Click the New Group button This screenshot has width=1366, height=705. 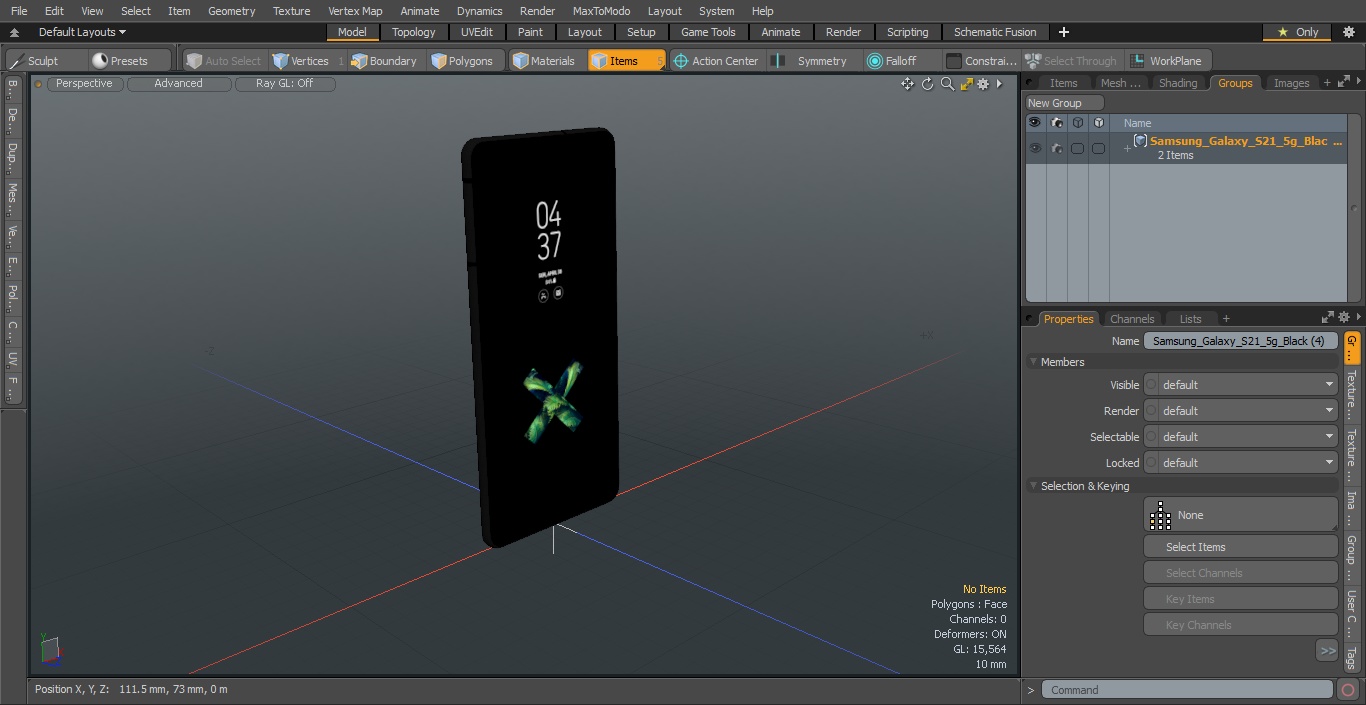pyautogui.click(x=1065, y=103)
